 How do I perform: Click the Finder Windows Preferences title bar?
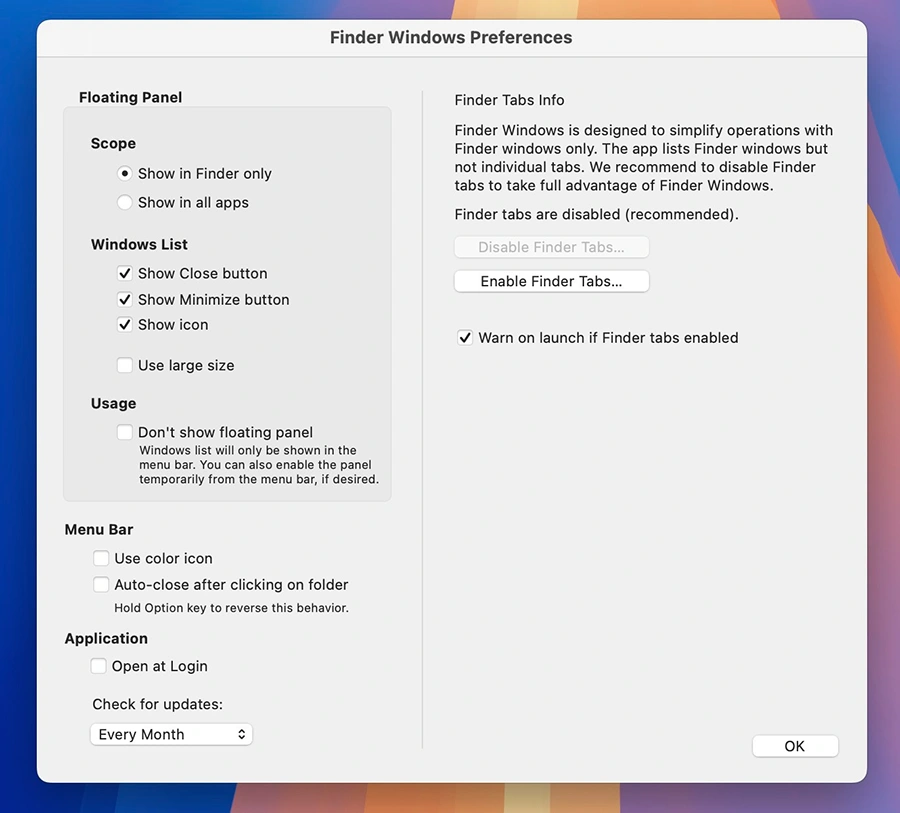click(451, 38)
